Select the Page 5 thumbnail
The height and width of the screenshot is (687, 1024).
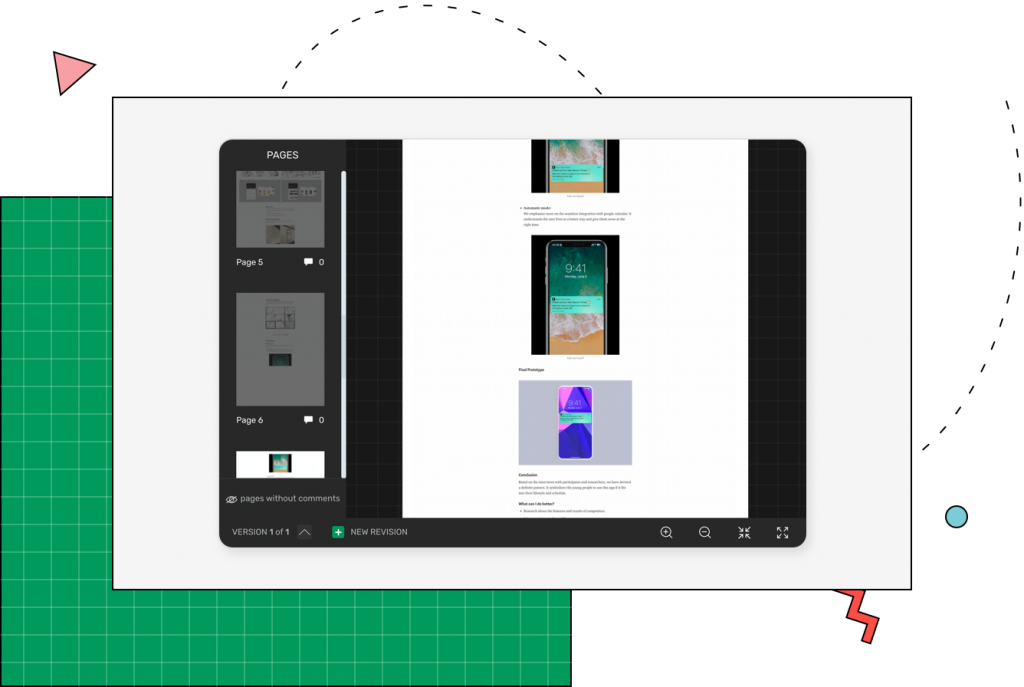pos(280,209)
